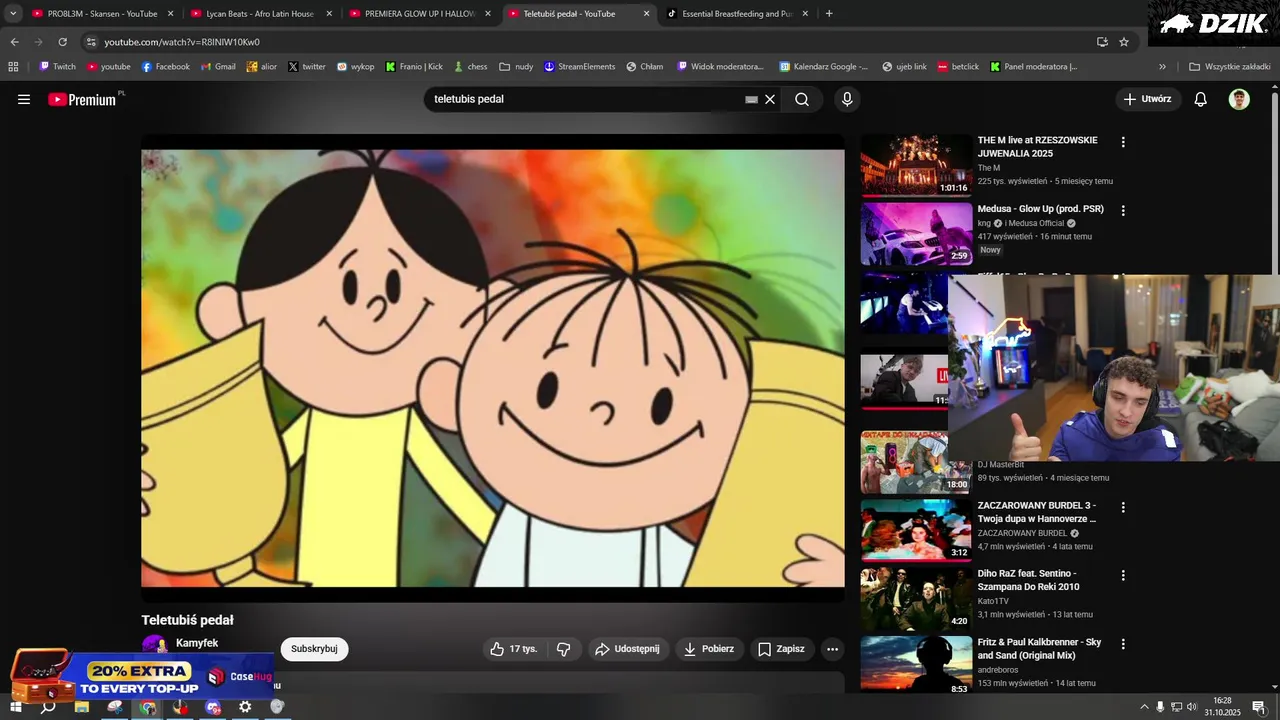Focus the YouTube search input field

[x=585, y=99]
